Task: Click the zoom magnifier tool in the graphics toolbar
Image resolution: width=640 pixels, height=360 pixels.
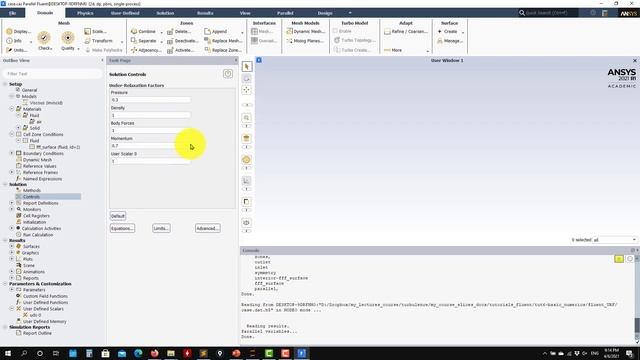Action: pos(247,118)
